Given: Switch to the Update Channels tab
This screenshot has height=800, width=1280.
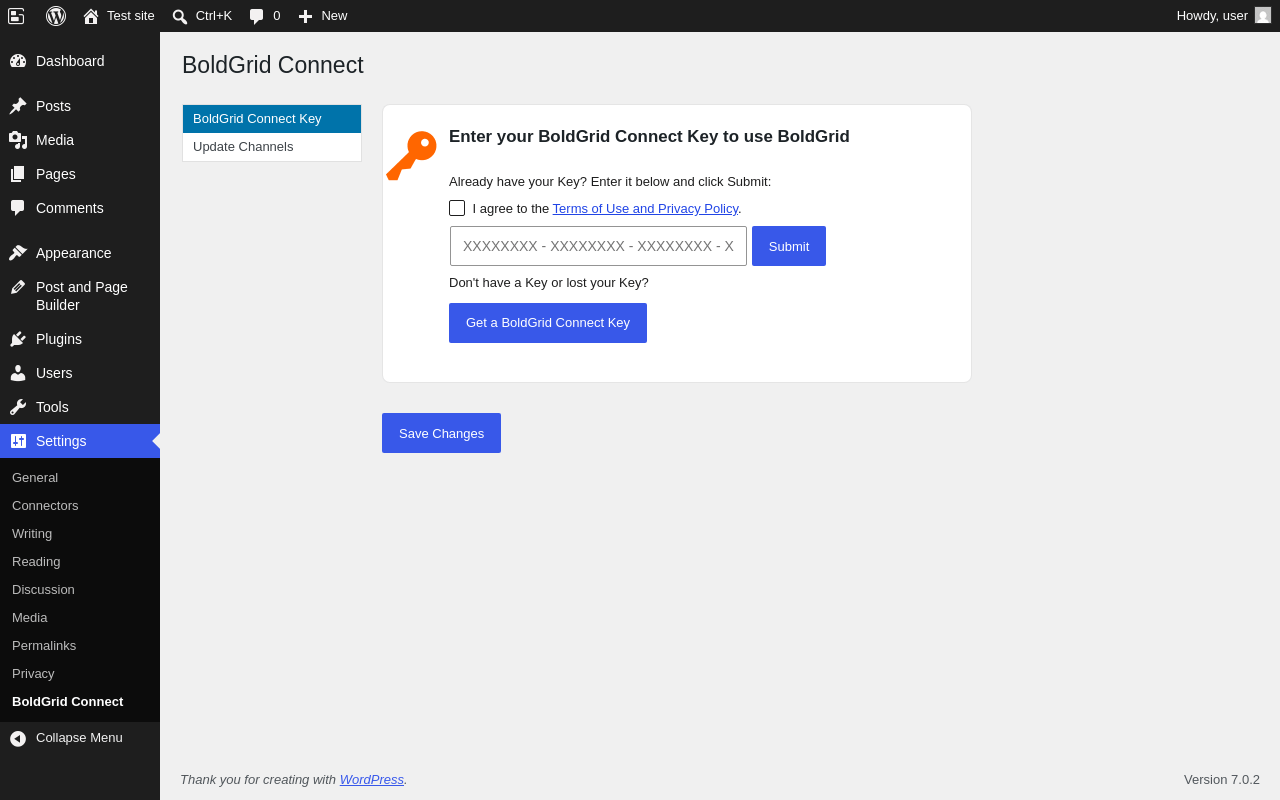Looking at the screenshot, I should tap(272, 147).
